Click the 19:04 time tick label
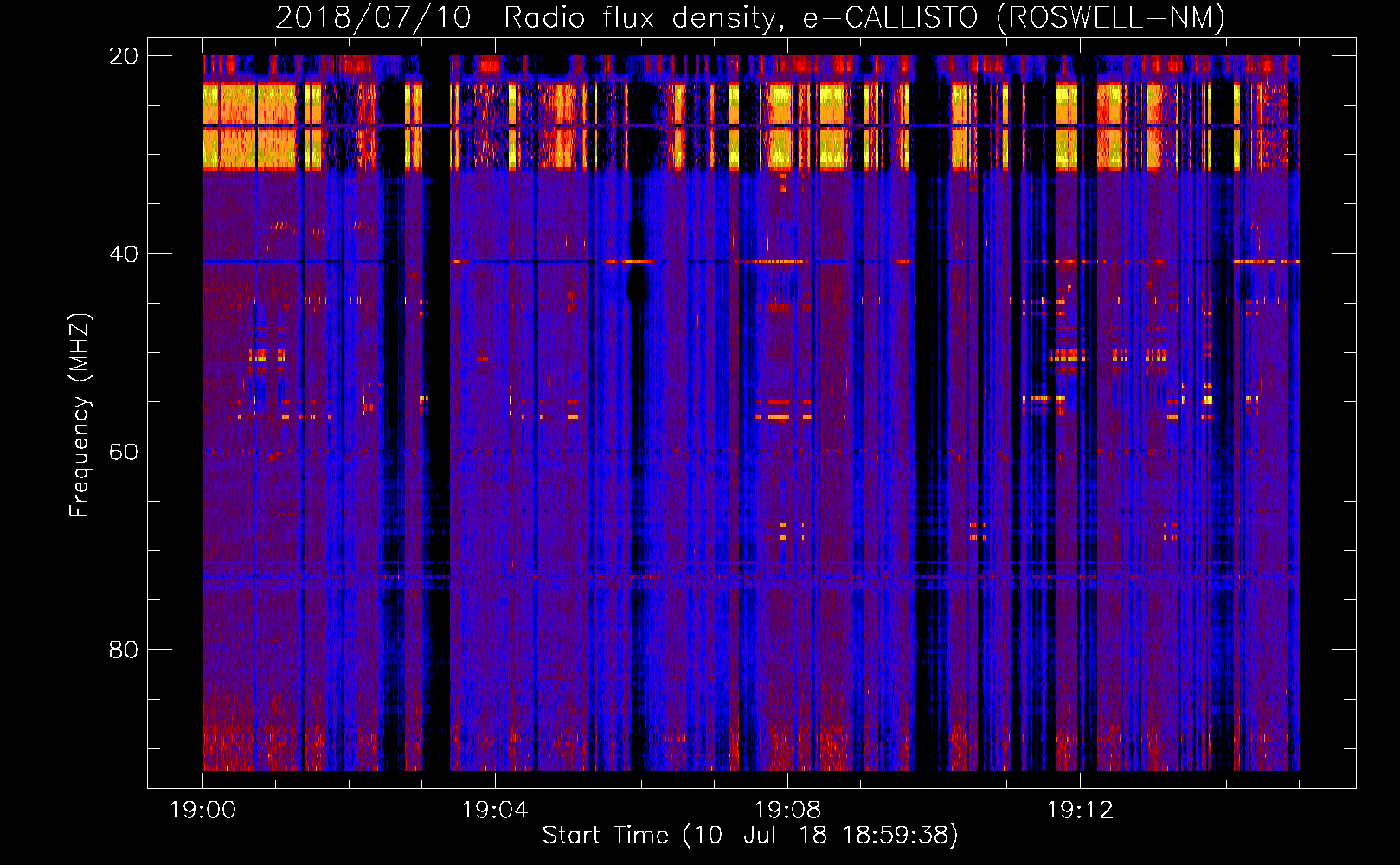The image size is (1400, 865). click(495, 811)
